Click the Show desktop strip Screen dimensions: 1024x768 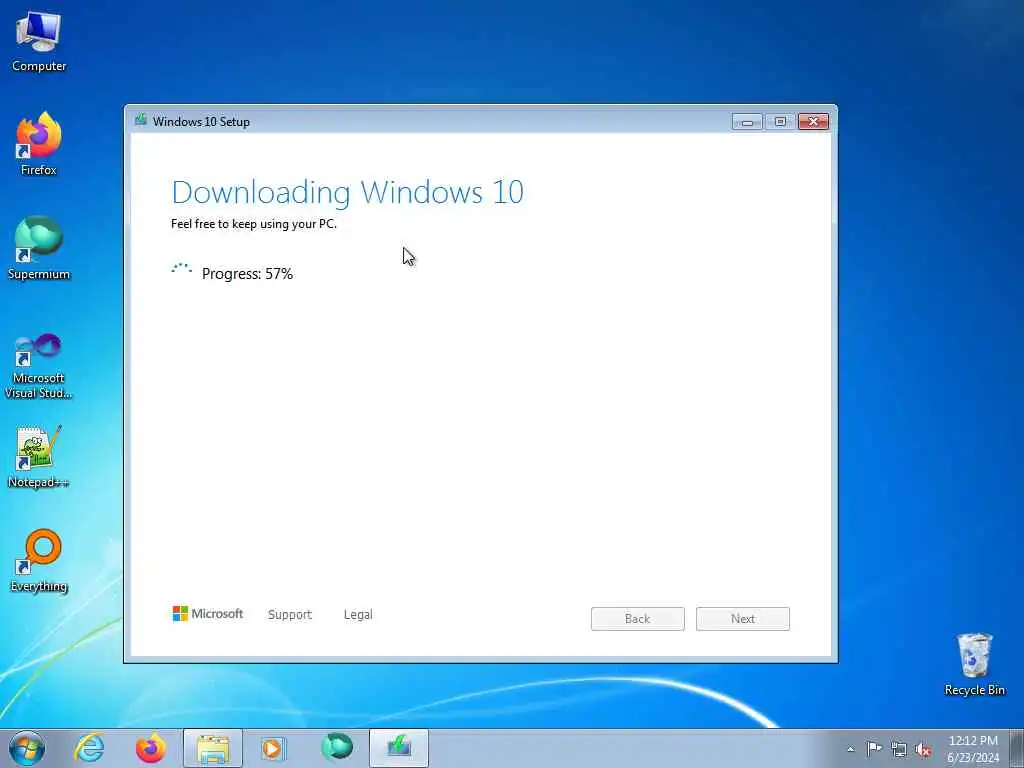point(1017,749)
